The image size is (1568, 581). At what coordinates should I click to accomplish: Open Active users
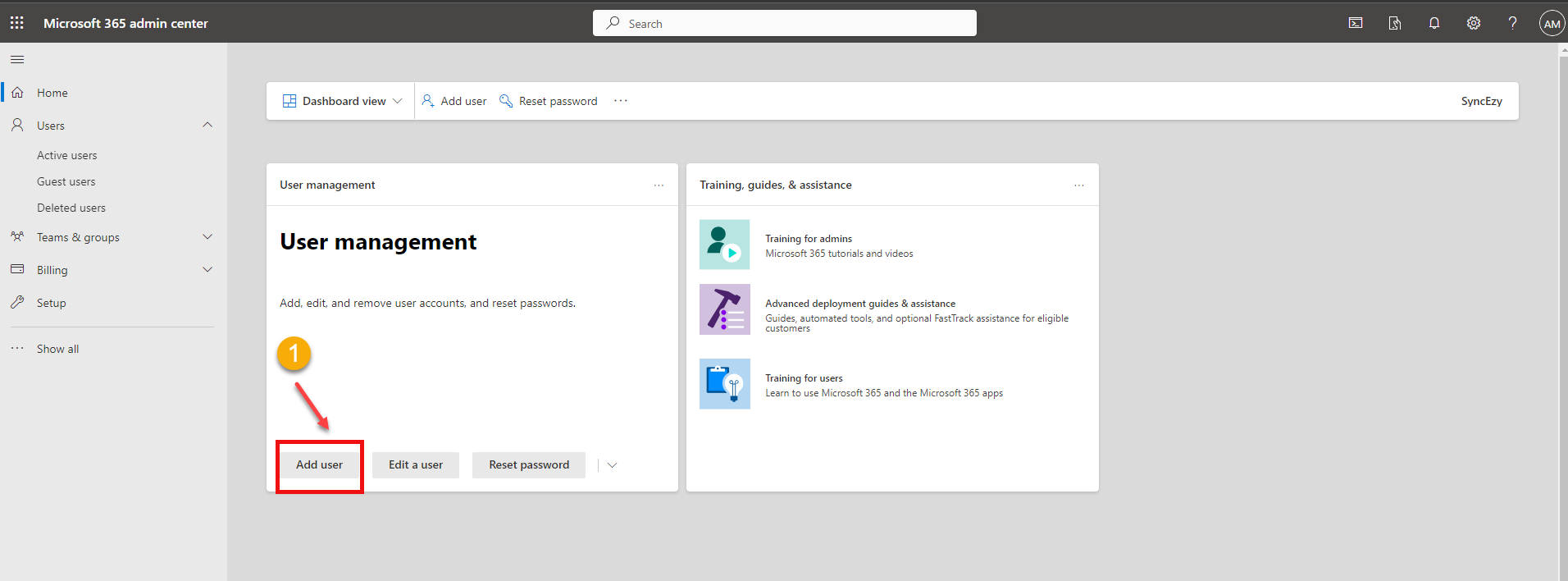coord(67,155)
